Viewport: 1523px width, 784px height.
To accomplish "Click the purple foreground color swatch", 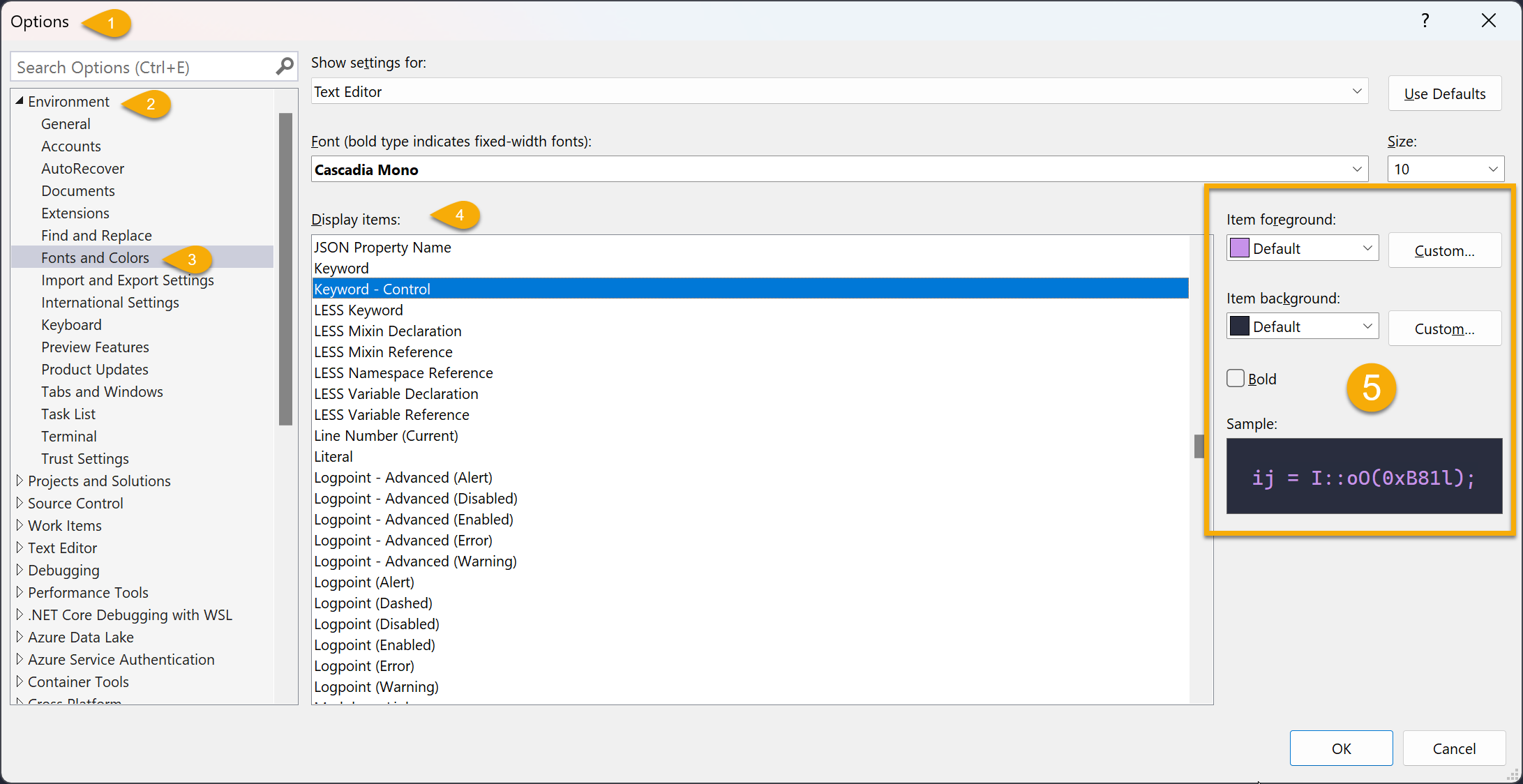I will pos(1240,248).
